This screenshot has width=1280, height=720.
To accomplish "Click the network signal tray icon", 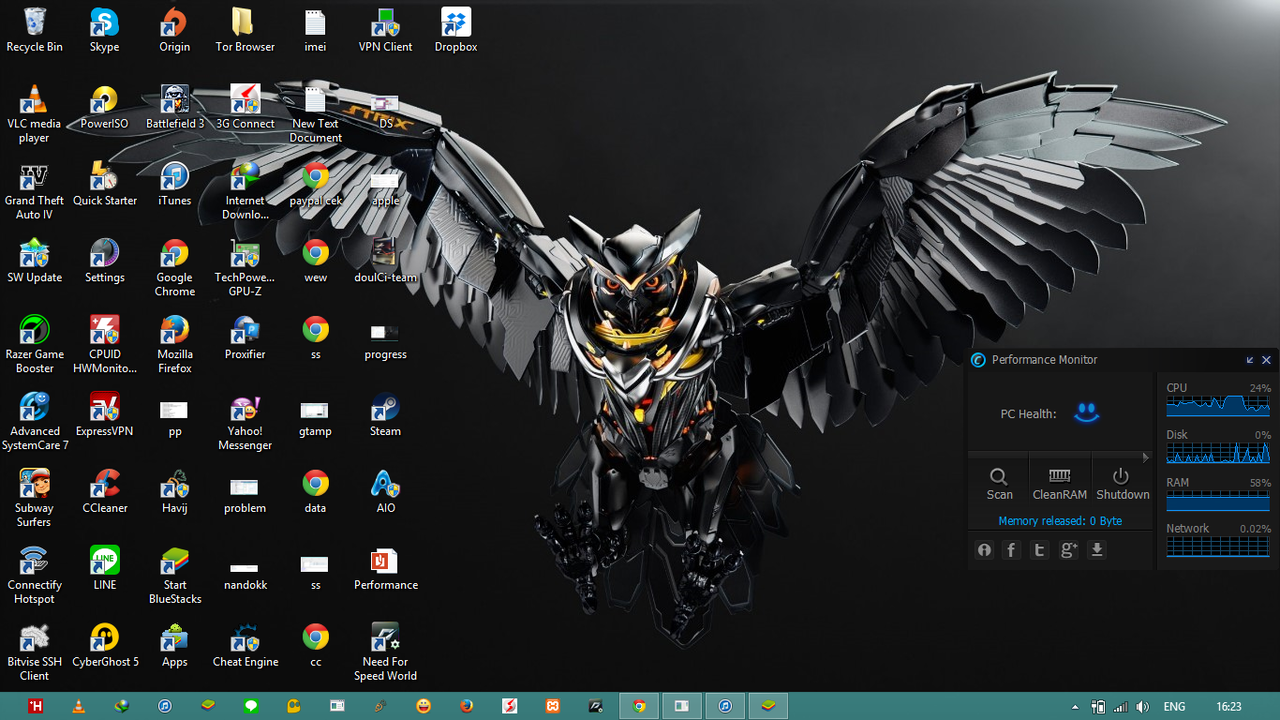I will point(1121,707).
